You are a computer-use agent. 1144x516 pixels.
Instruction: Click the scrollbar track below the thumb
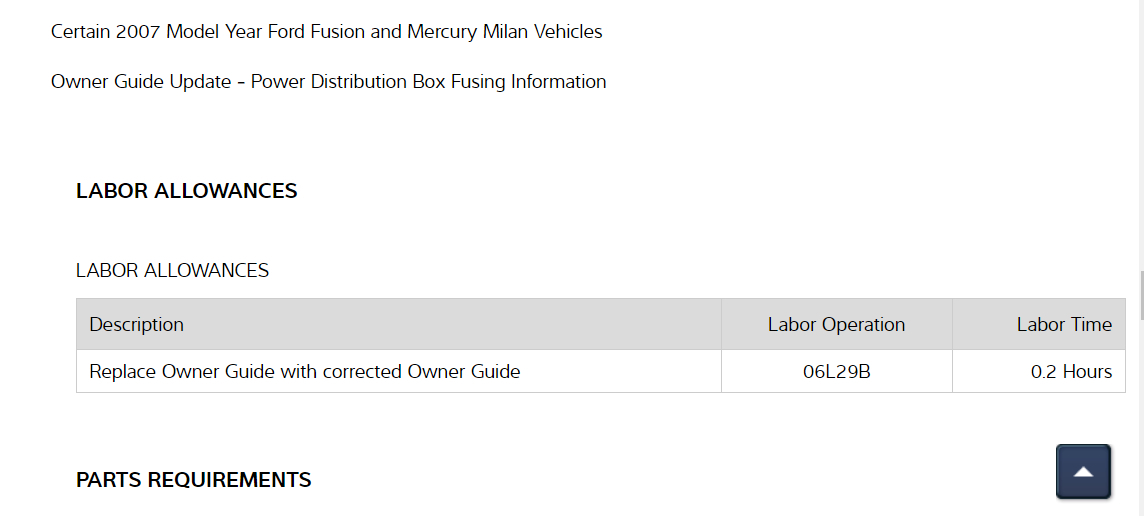click(x=1140, y=420)
